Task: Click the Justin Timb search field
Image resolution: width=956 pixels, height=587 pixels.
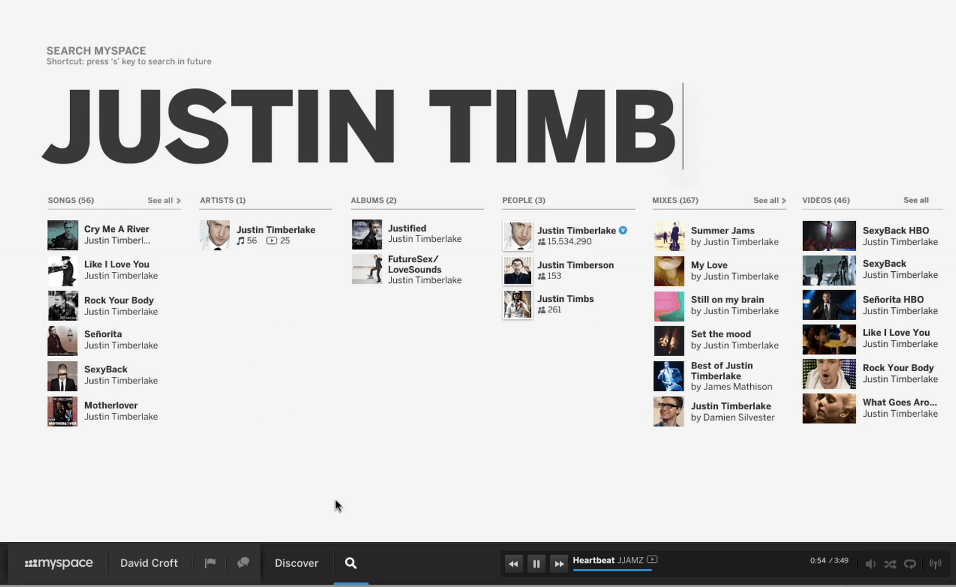Action: (363, 126)
